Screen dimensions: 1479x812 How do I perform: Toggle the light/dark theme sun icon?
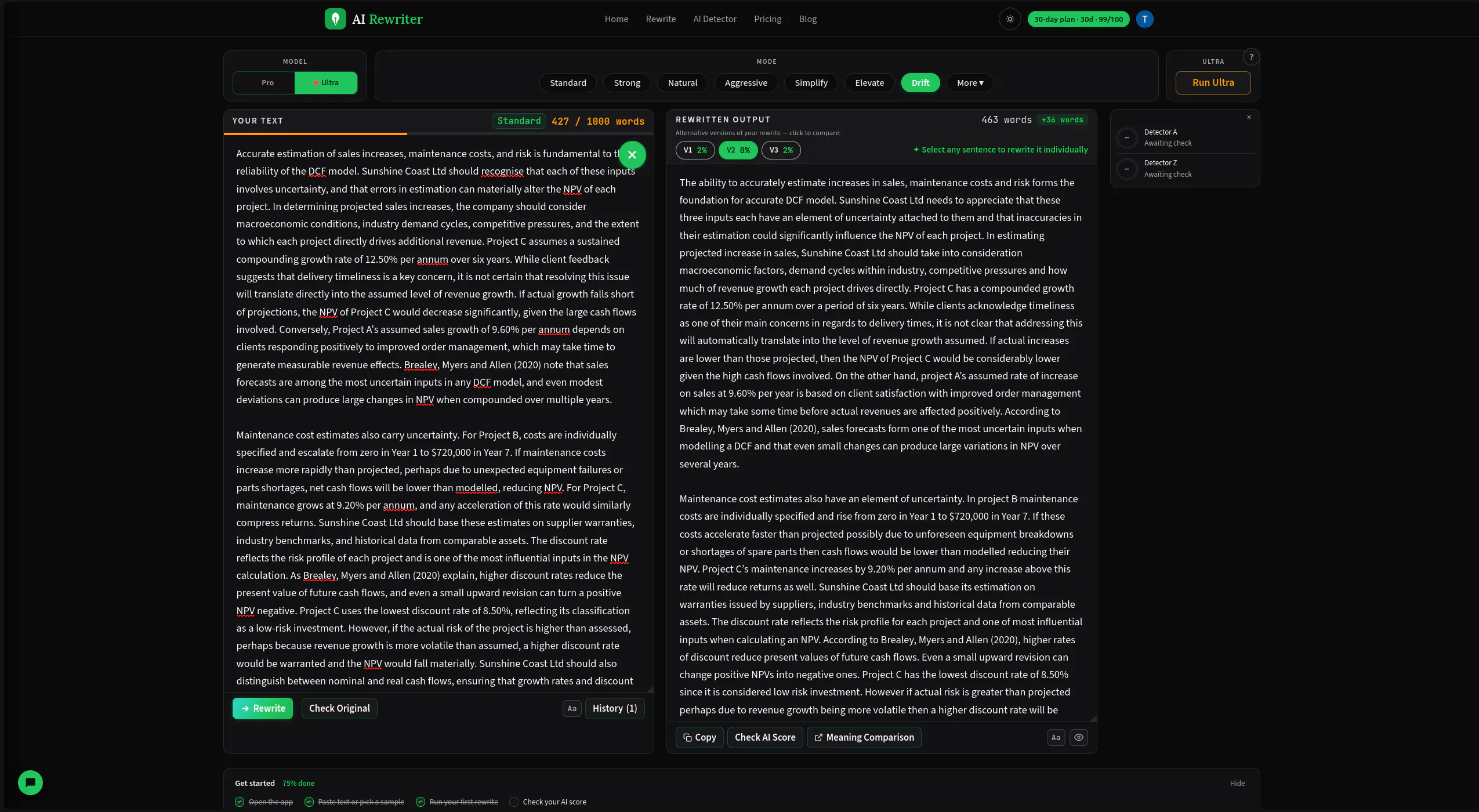pyautogui.click(x=1010, y=19)
